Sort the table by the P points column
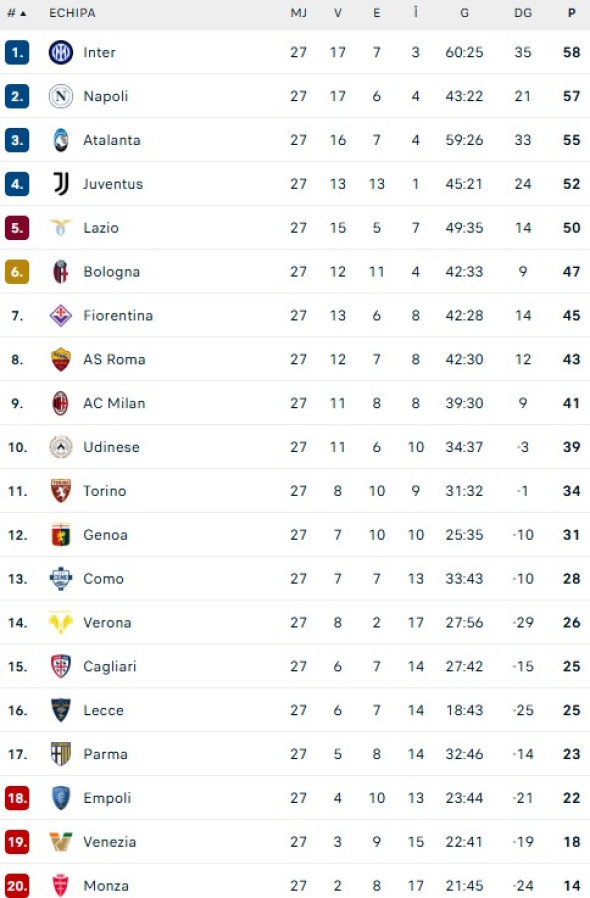Image resolution: width=590 pixels, height=898 pixels. 572,13
